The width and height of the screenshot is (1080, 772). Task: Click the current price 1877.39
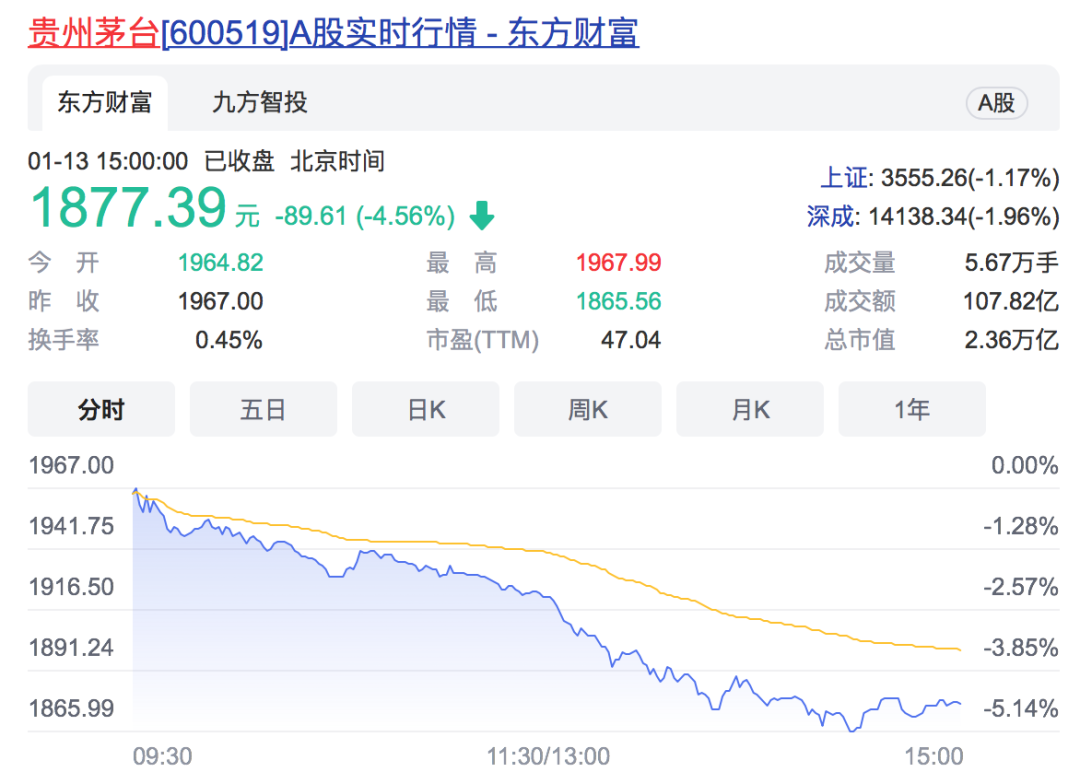tap(129, 207)
